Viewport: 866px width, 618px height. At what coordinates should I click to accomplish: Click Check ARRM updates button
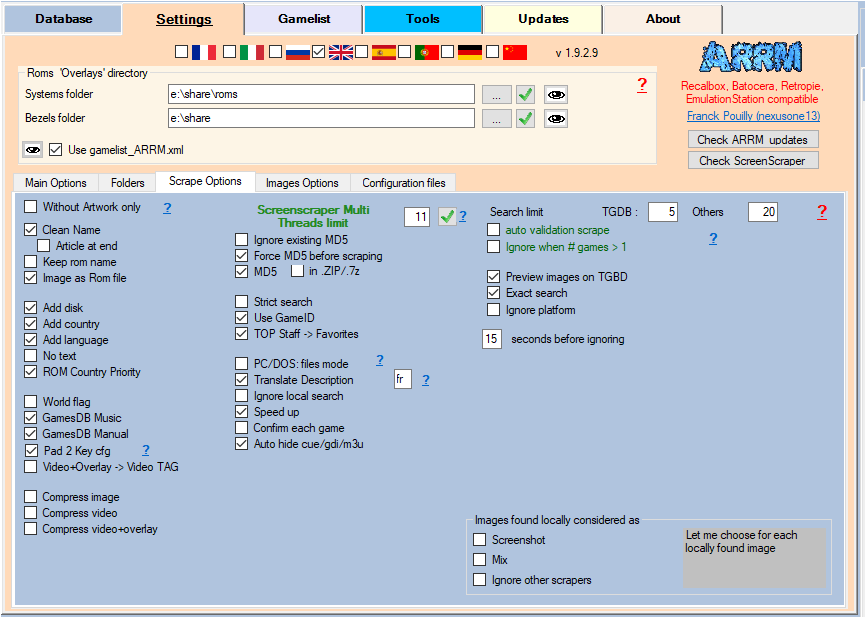[753, 139]
